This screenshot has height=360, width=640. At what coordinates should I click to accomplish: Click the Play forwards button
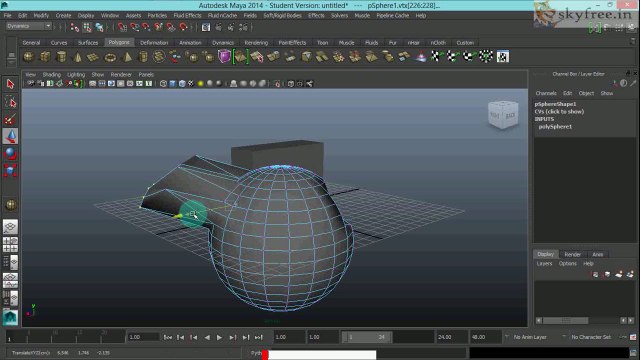[219, 338]
